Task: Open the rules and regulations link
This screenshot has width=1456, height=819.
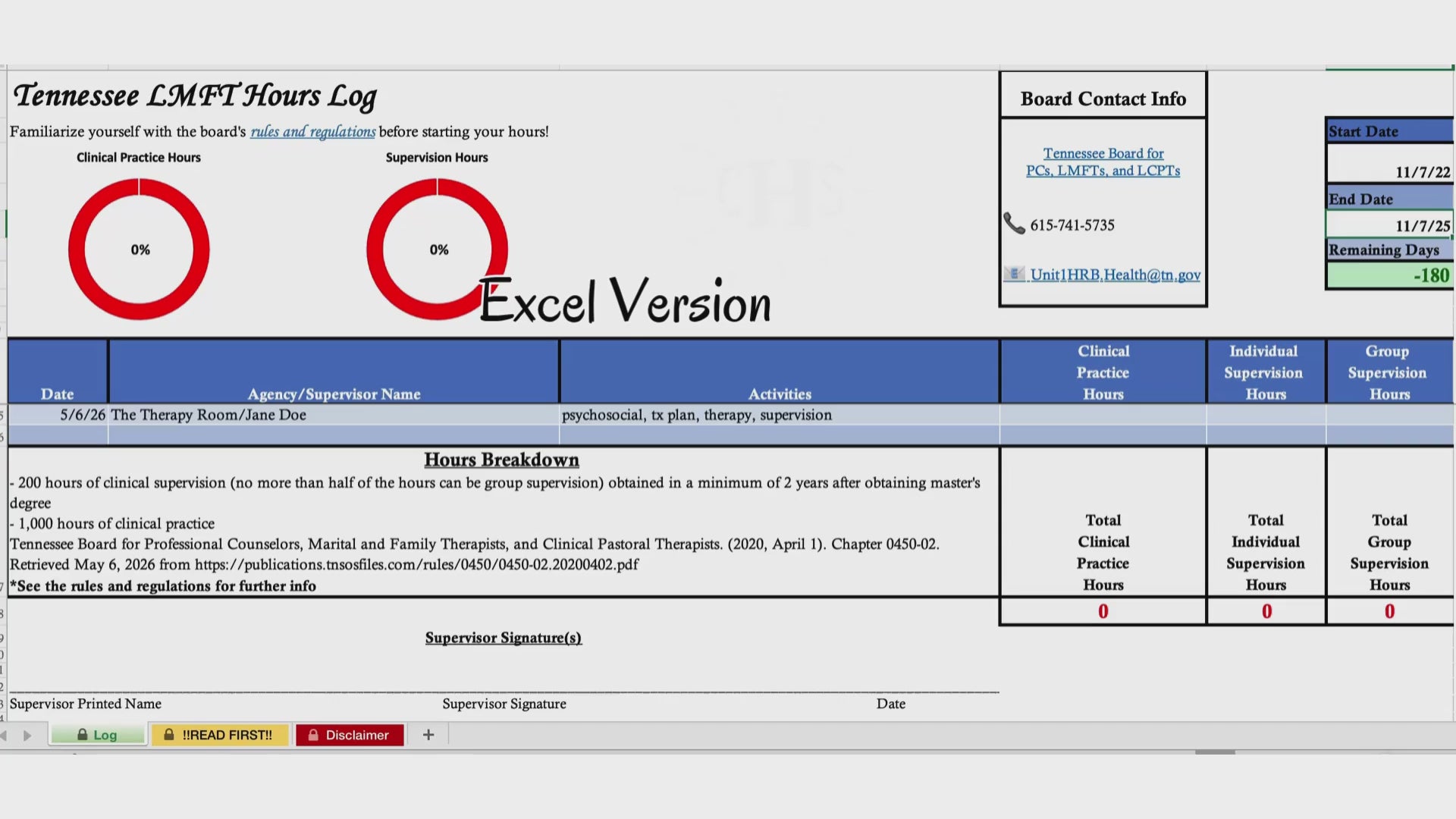Action: click(312, 131)
